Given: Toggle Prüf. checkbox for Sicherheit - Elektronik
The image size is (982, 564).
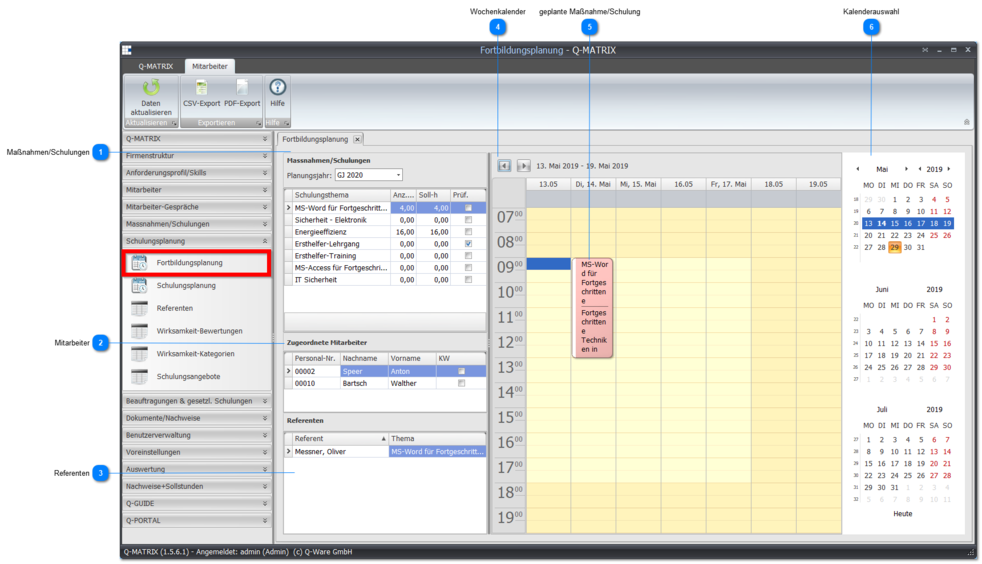Looking at the screenshot, I should 468,220.
